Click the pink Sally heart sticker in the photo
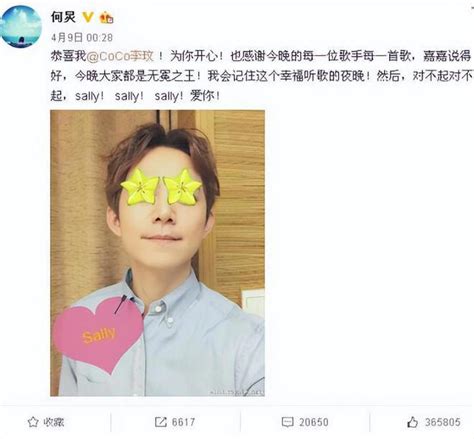 (99, 335)
